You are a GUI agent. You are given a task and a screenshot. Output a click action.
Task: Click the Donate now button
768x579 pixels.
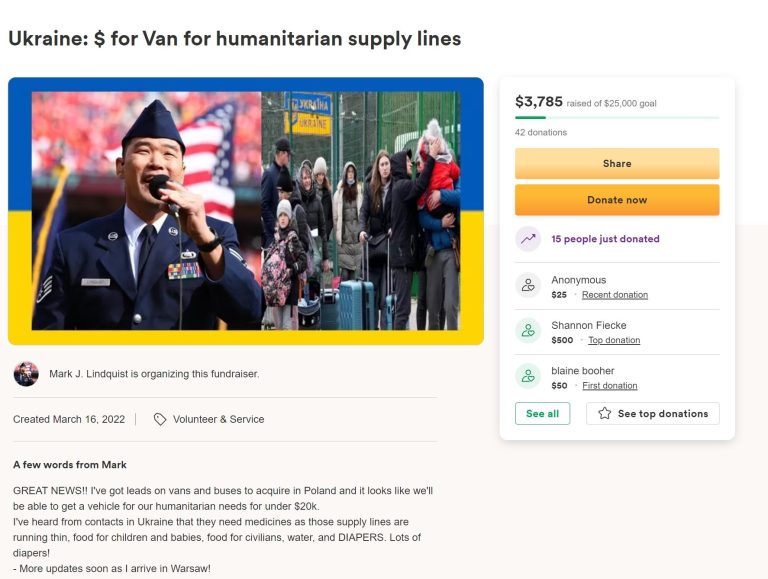617,200
